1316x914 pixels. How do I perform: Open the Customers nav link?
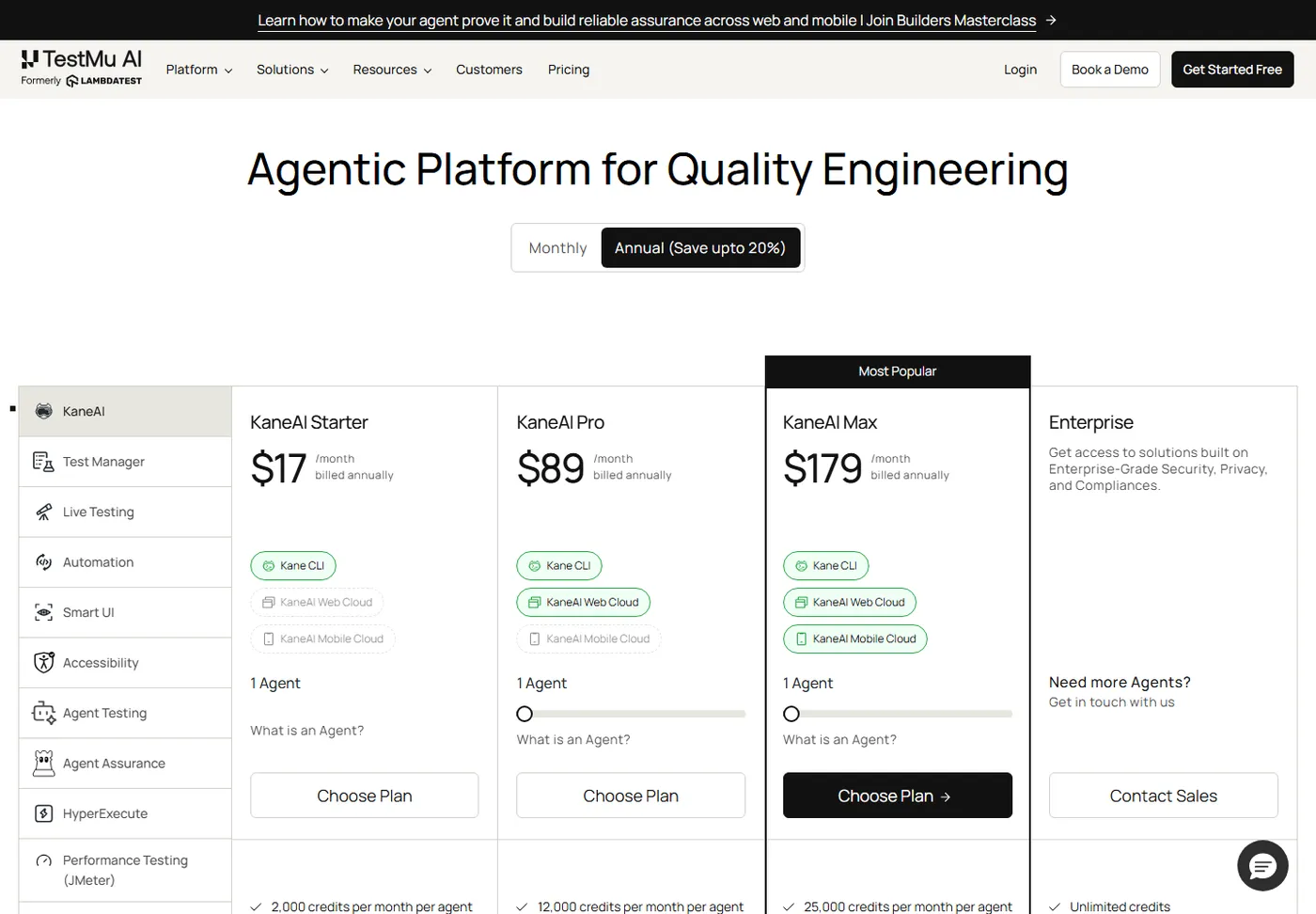click(x=489, y=70)
